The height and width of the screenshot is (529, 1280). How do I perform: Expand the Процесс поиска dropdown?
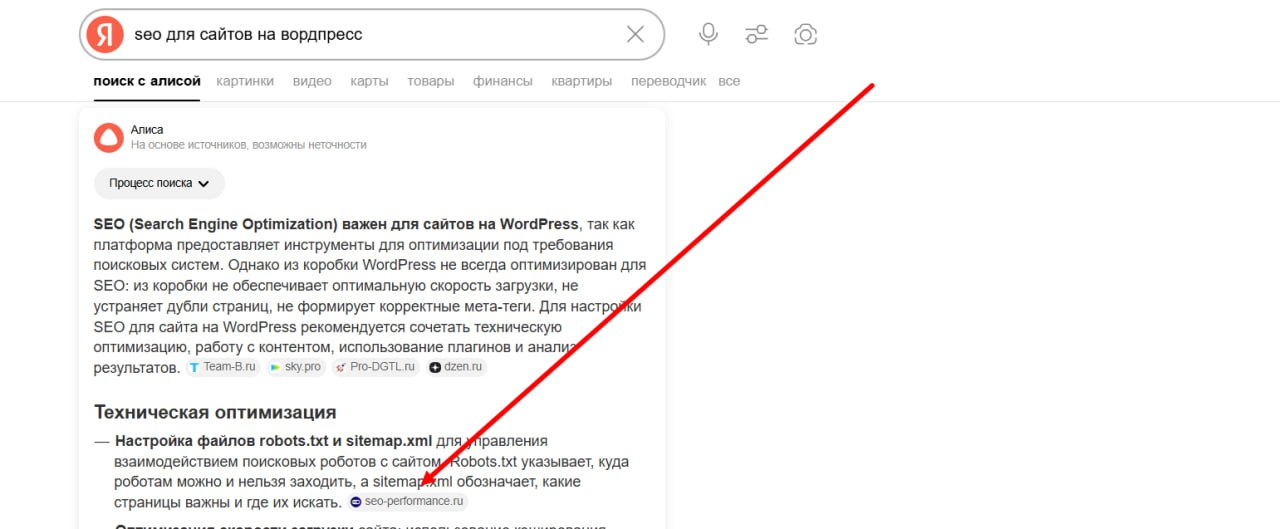point(159,184)
